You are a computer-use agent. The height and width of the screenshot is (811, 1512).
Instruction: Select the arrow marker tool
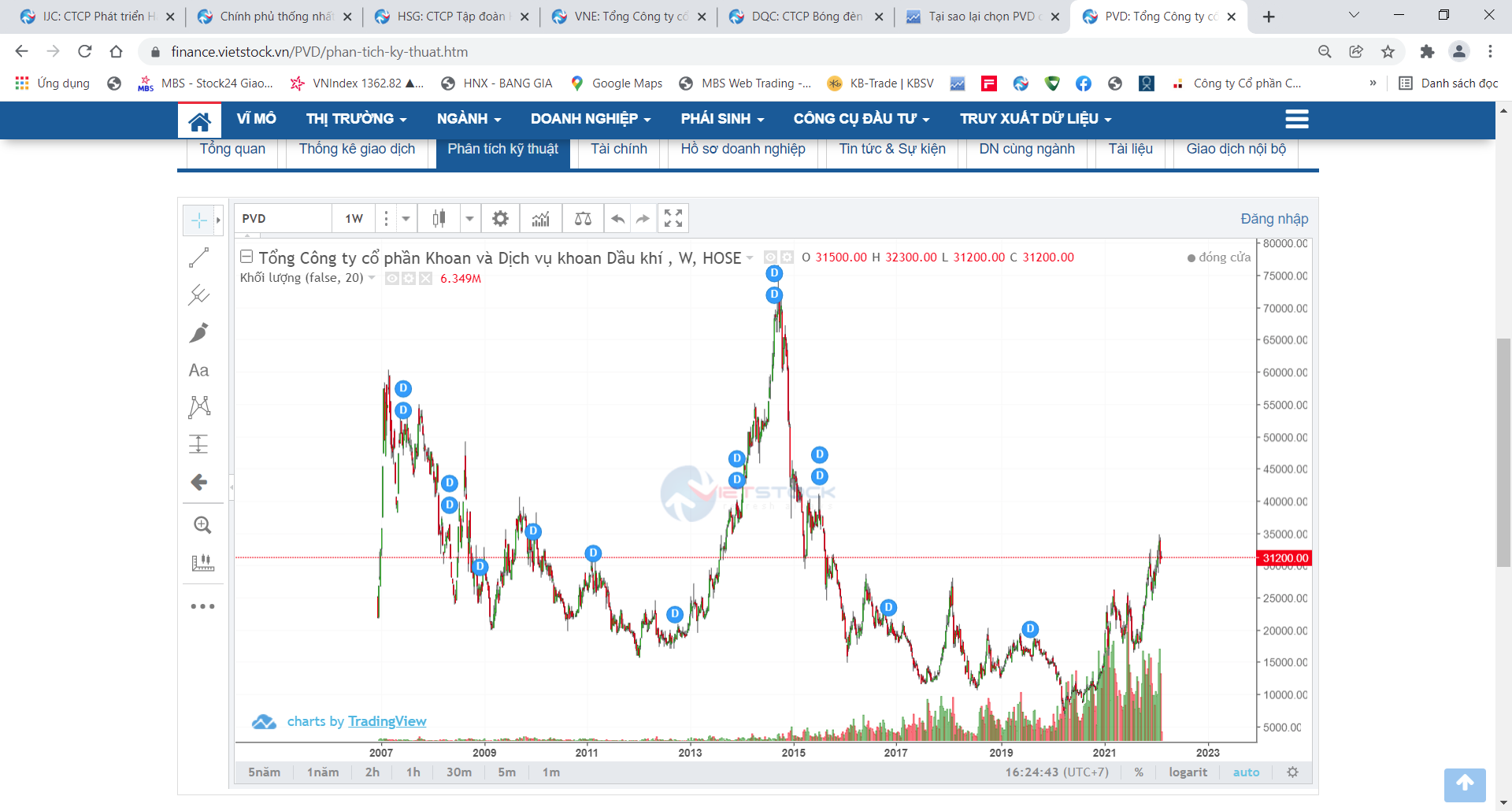pyautogui.click(x=199, y=482)
